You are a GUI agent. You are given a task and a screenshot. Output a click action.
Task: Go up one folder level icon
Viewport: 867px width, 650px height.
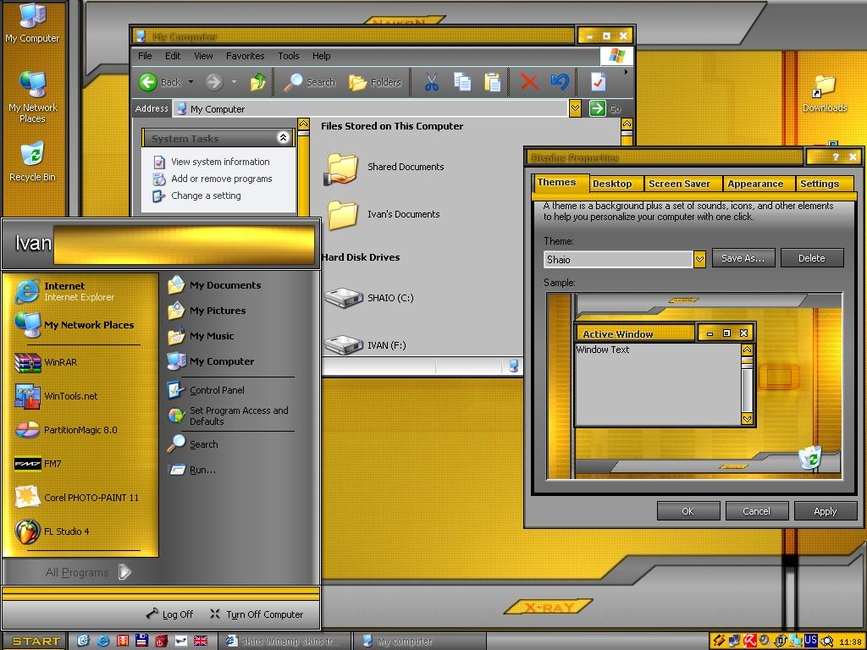(x=258, y=82)
